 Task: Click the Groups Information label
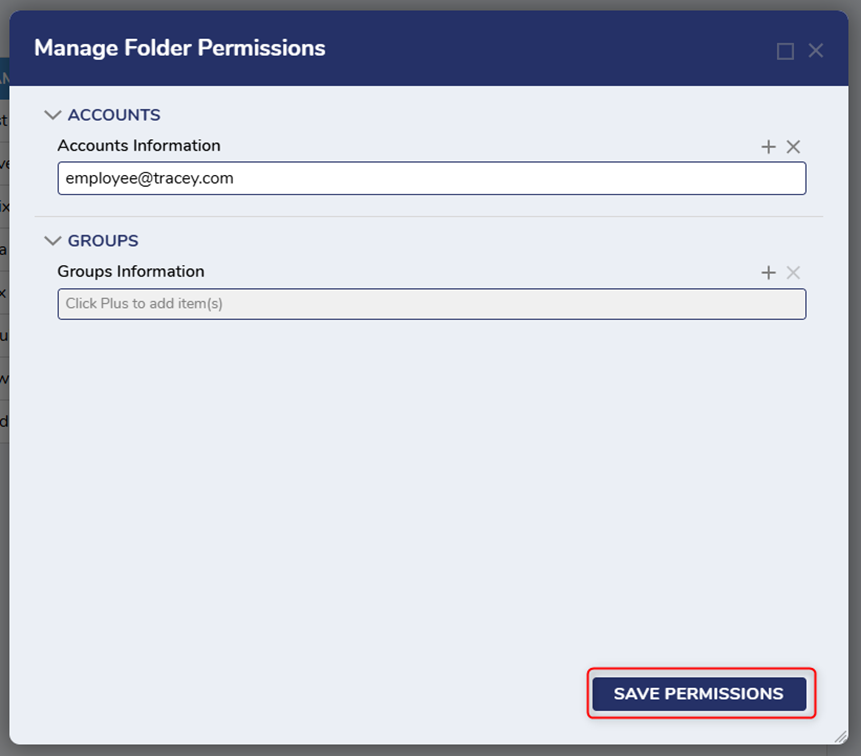[131, 272]
